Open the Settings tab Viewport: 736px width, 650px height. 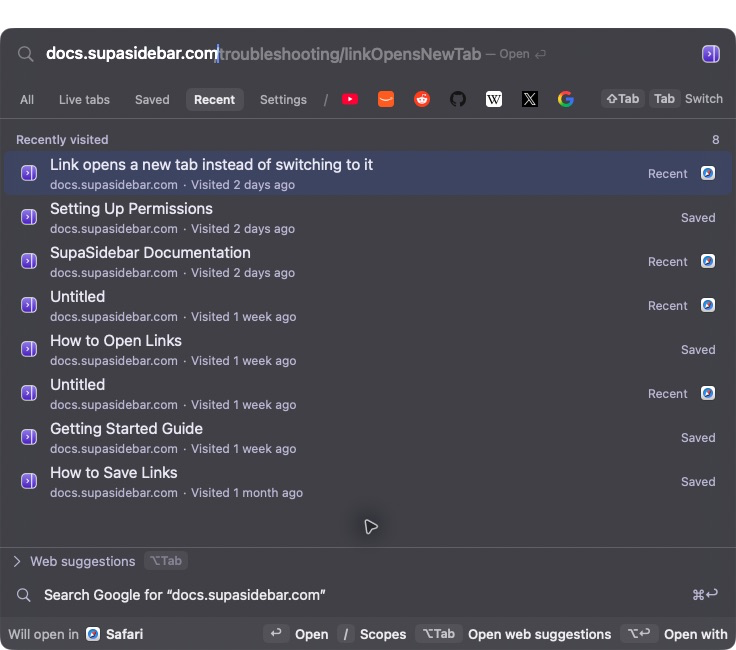coord(283,99)
